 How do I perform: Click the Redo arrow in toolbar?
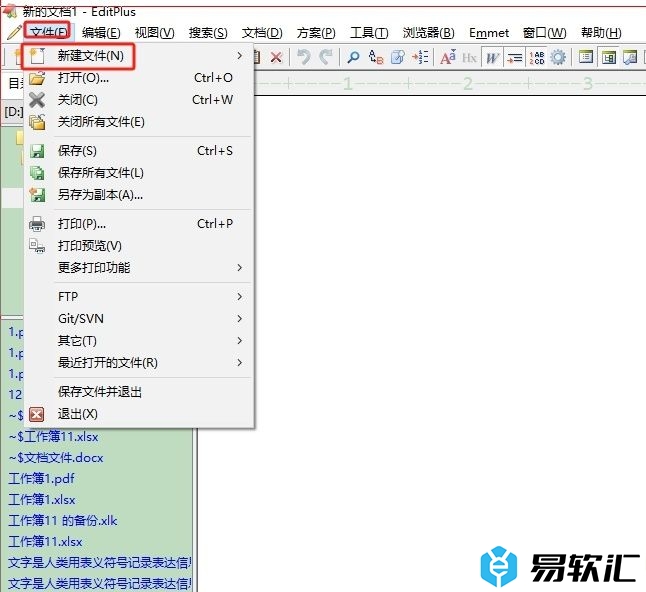coord(325,57)
